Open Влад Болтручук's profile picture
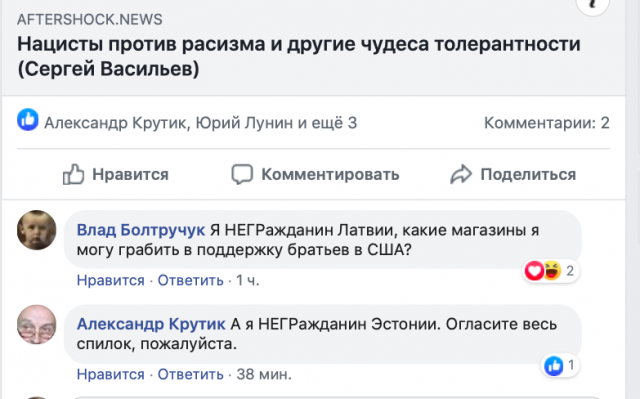The width and height of the screenshot is (640, 399). click(36, 230)
